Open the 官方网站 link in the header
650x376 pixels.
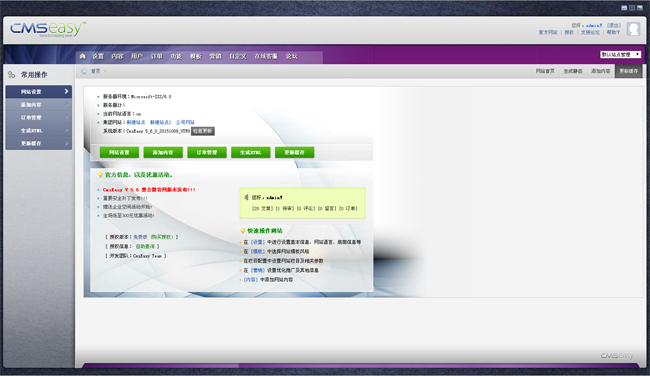[548, 32]
